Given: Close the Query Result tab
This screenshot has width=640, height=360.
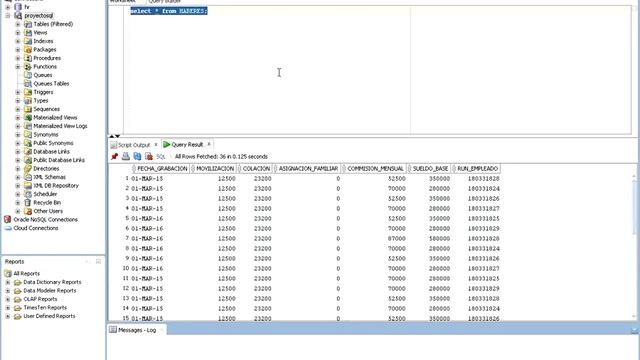Looking at the screenshot, I should pyautogui.click(x=209, y=144).
